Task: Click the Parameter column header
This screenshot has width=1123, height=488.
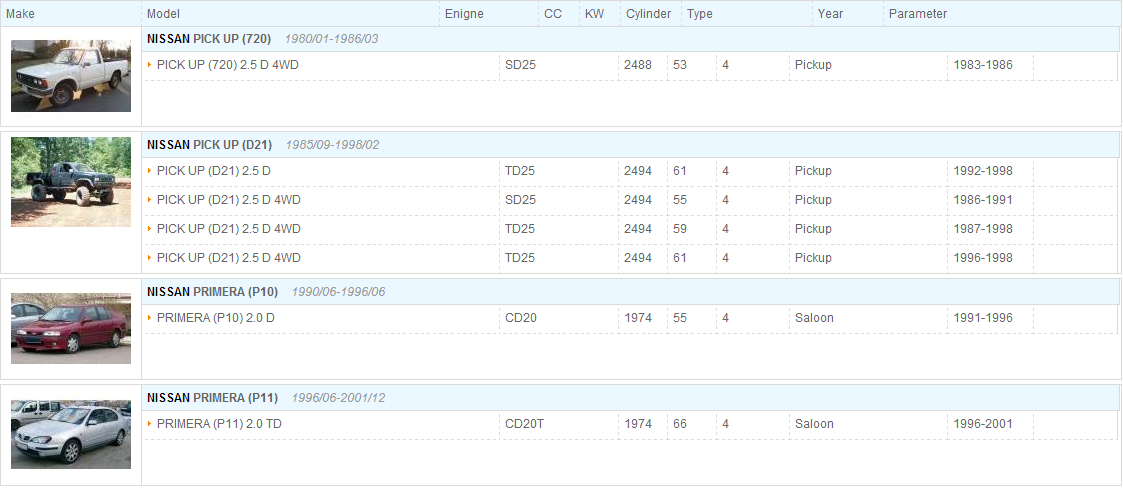Action: click(918, 14)
